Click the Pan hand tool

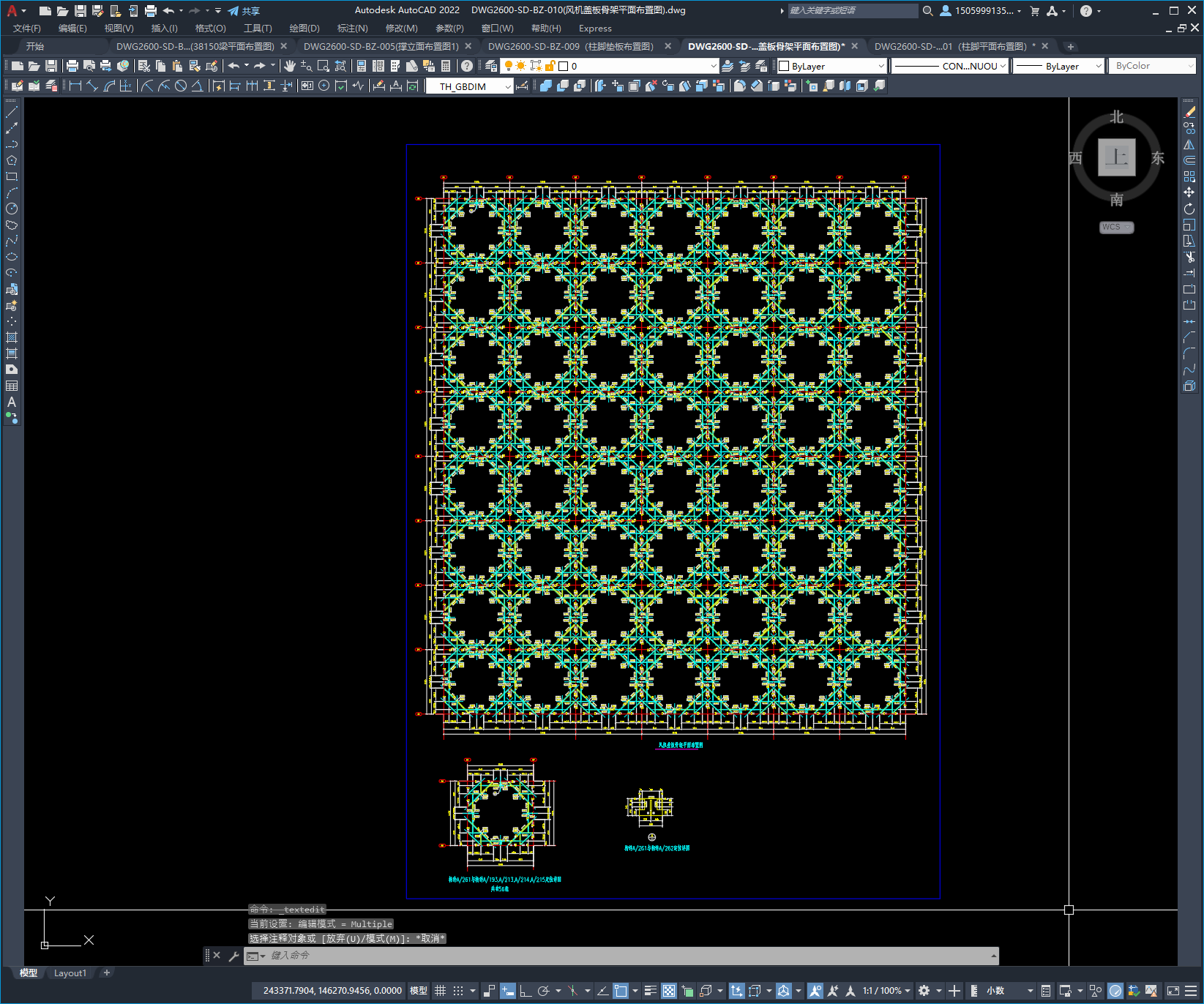point(289,66)
